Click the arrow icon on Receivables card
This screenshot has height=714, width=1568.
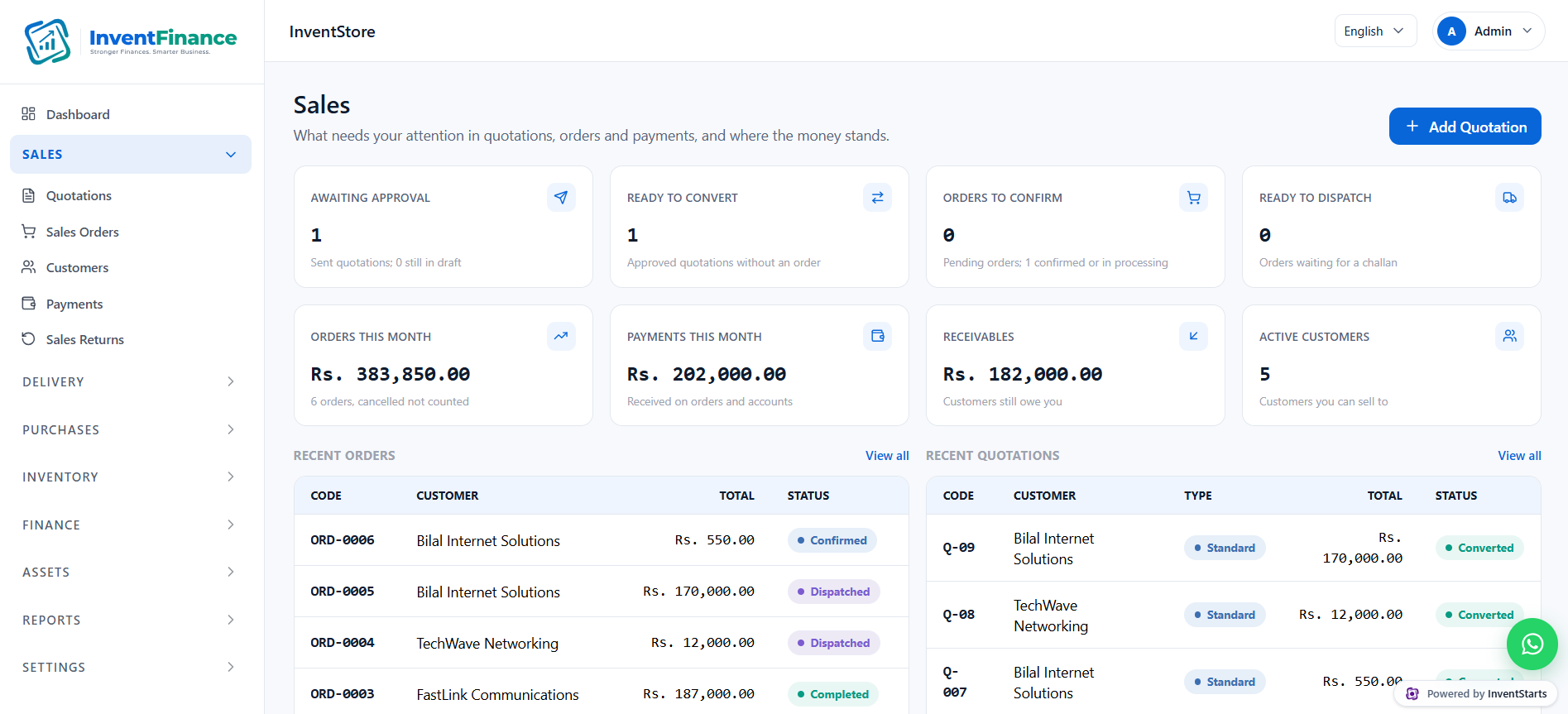[x=1193, y=337]
